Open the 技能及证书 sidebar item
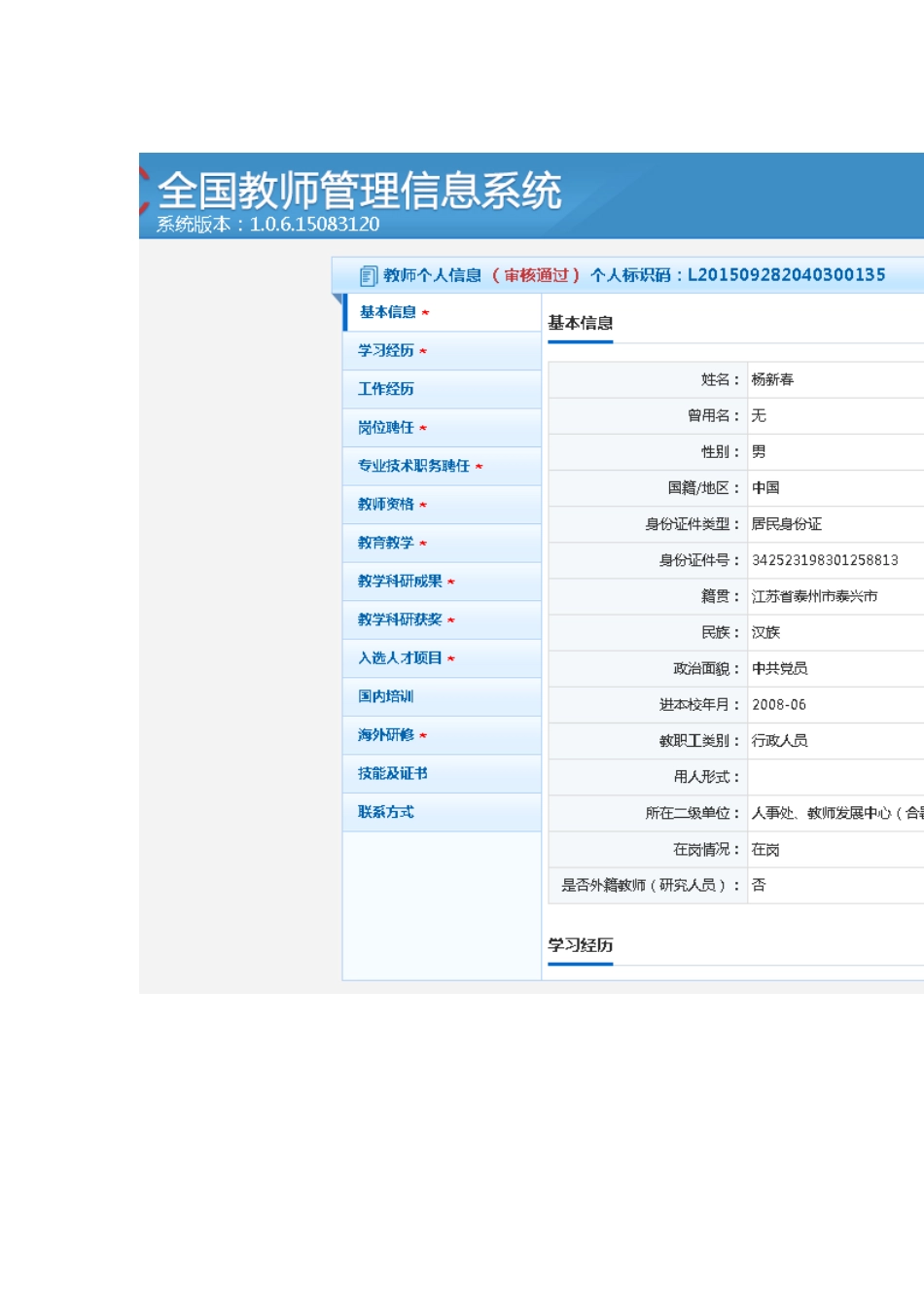 pyautogui.click(x=393, y=774)
